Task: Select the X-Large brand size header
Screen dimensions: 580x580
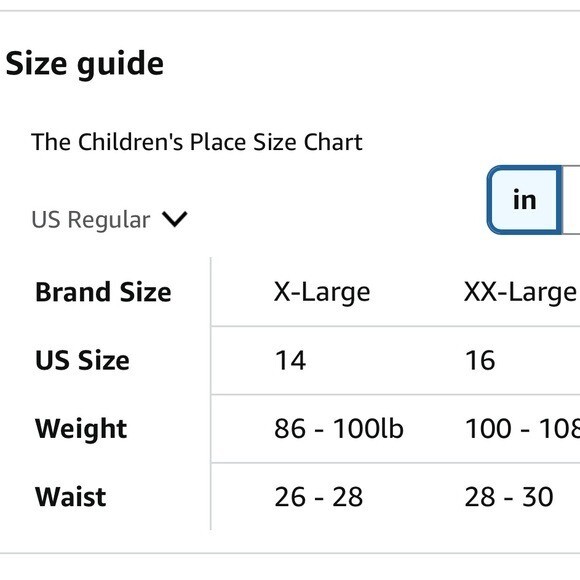Action: [322, 292]
